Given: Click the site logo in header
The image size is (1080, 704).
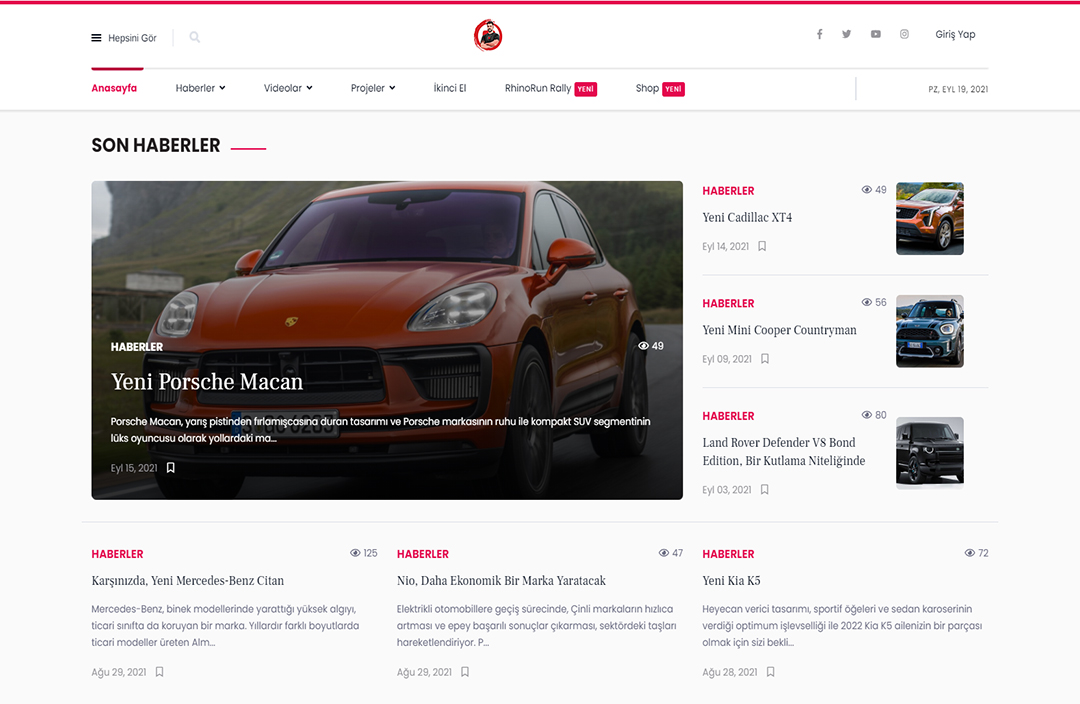Looking at the screenshot, I should click(x=488, y=35).
